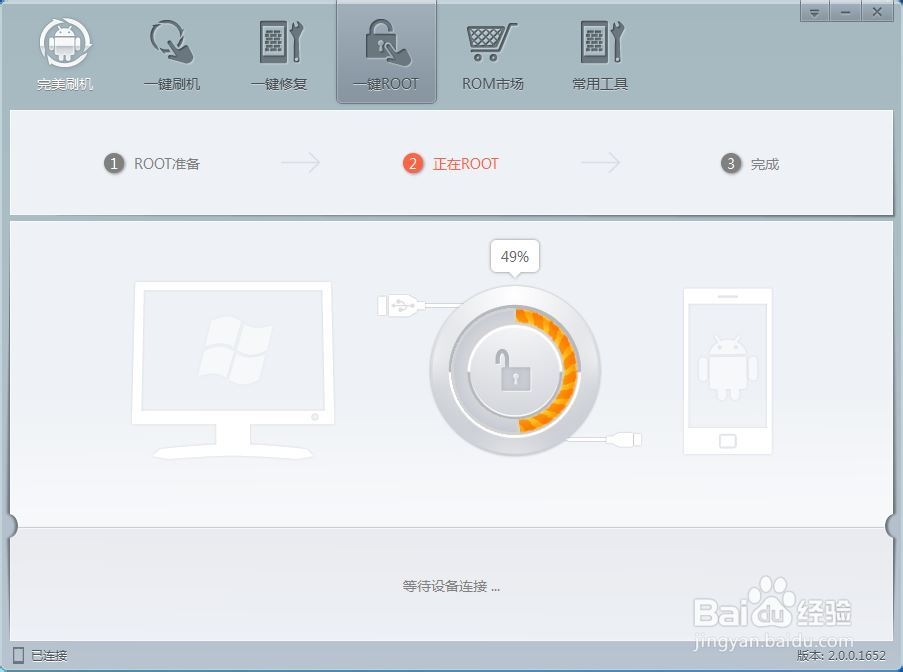
Task: Select the Android phone illustration on the right
Action: tap(726, 370)
